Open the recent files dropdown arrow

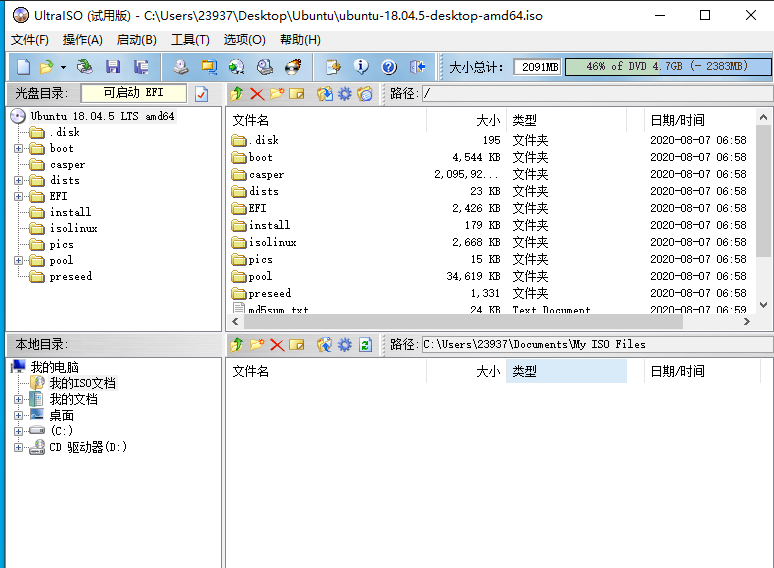point(63,67)
